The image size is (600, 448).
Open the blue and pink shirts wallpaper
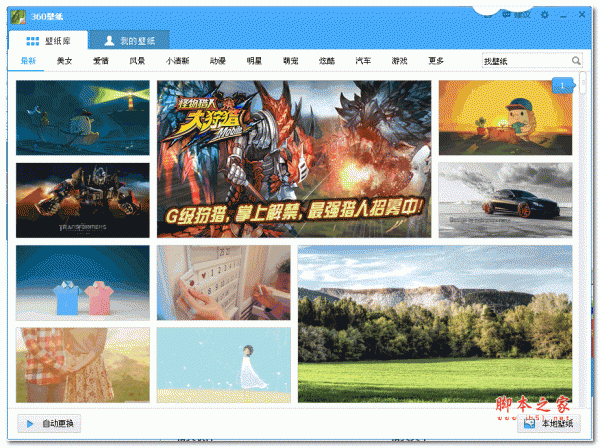(83, 283)
